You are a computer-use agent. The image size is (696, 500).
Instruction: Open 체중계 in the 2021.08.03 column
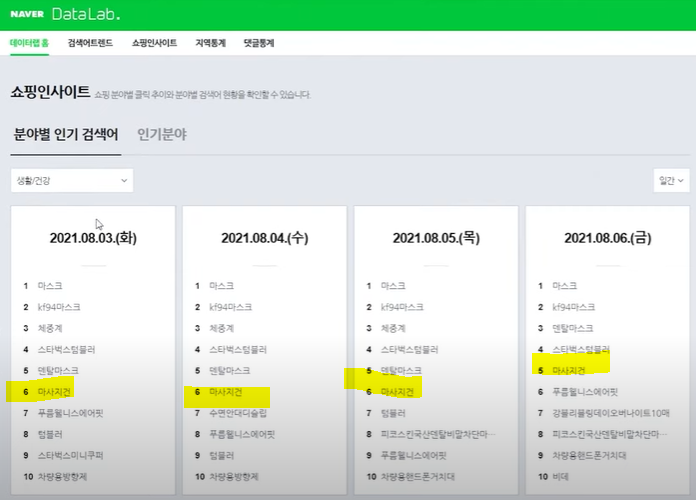click(x=50, y=329)
